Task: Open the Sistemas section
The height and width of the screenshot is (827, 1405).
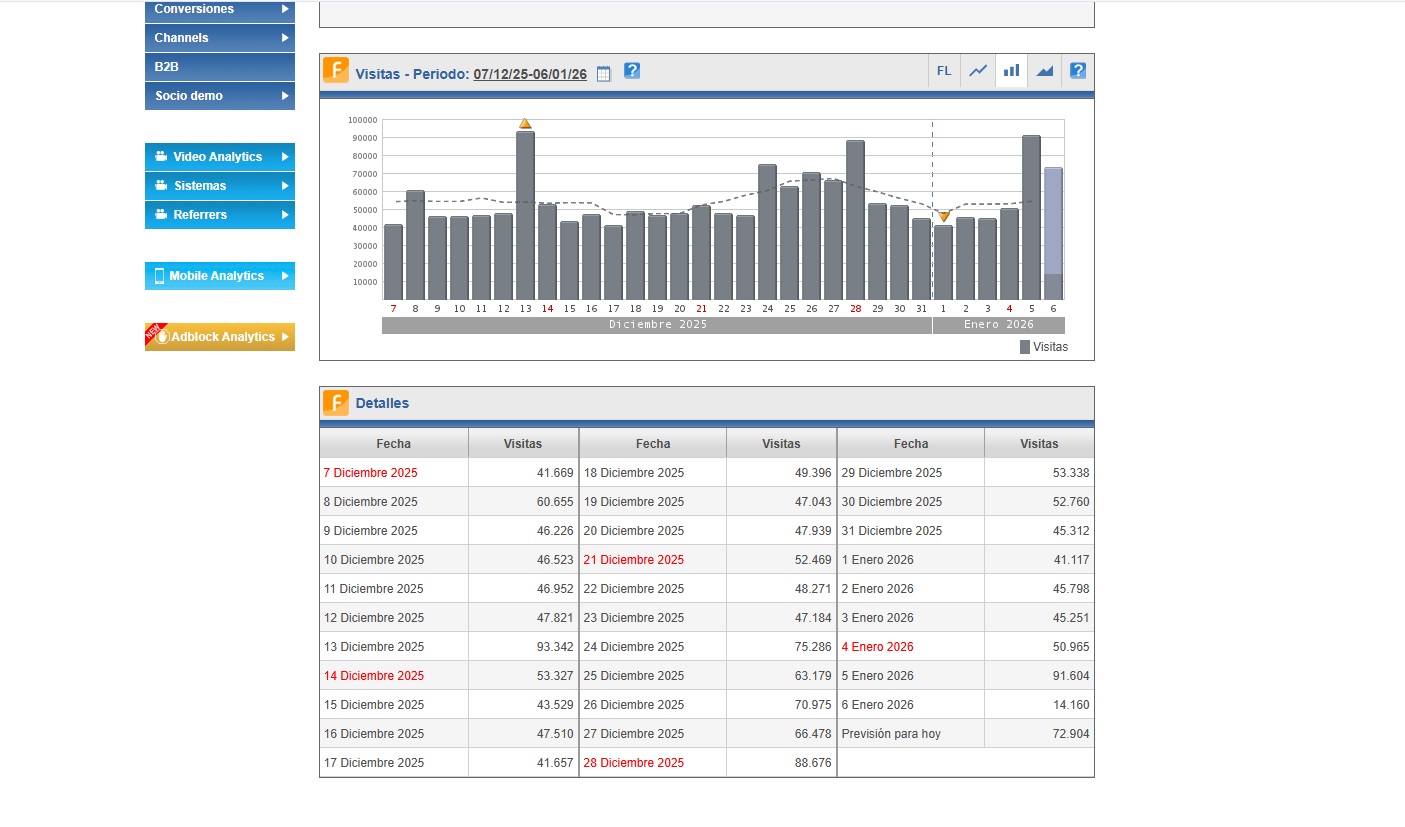Action: [x=219, y=186]
